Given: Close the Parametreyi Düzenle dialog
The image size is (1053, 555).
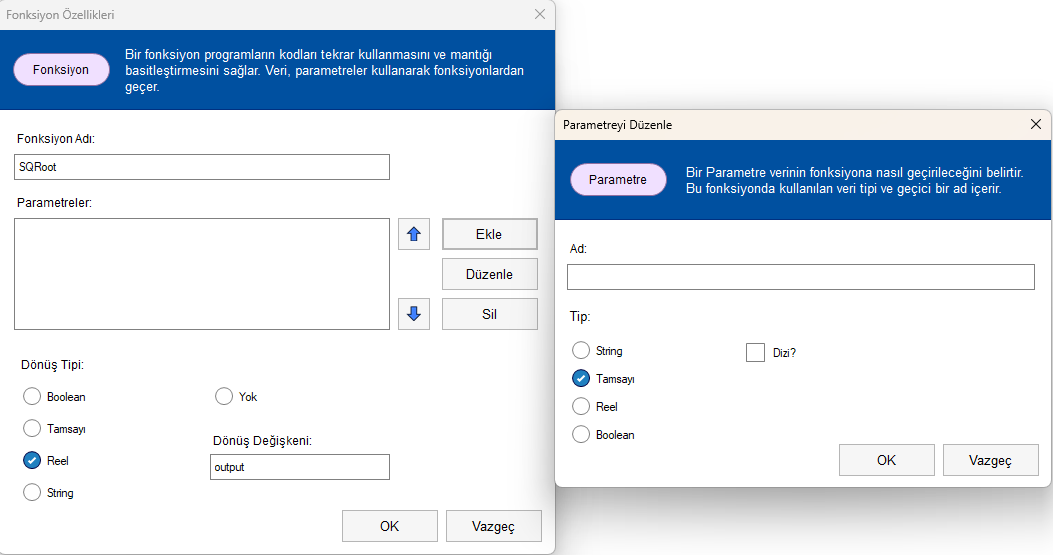Looking at the screenshot, I should (1036, 124).
